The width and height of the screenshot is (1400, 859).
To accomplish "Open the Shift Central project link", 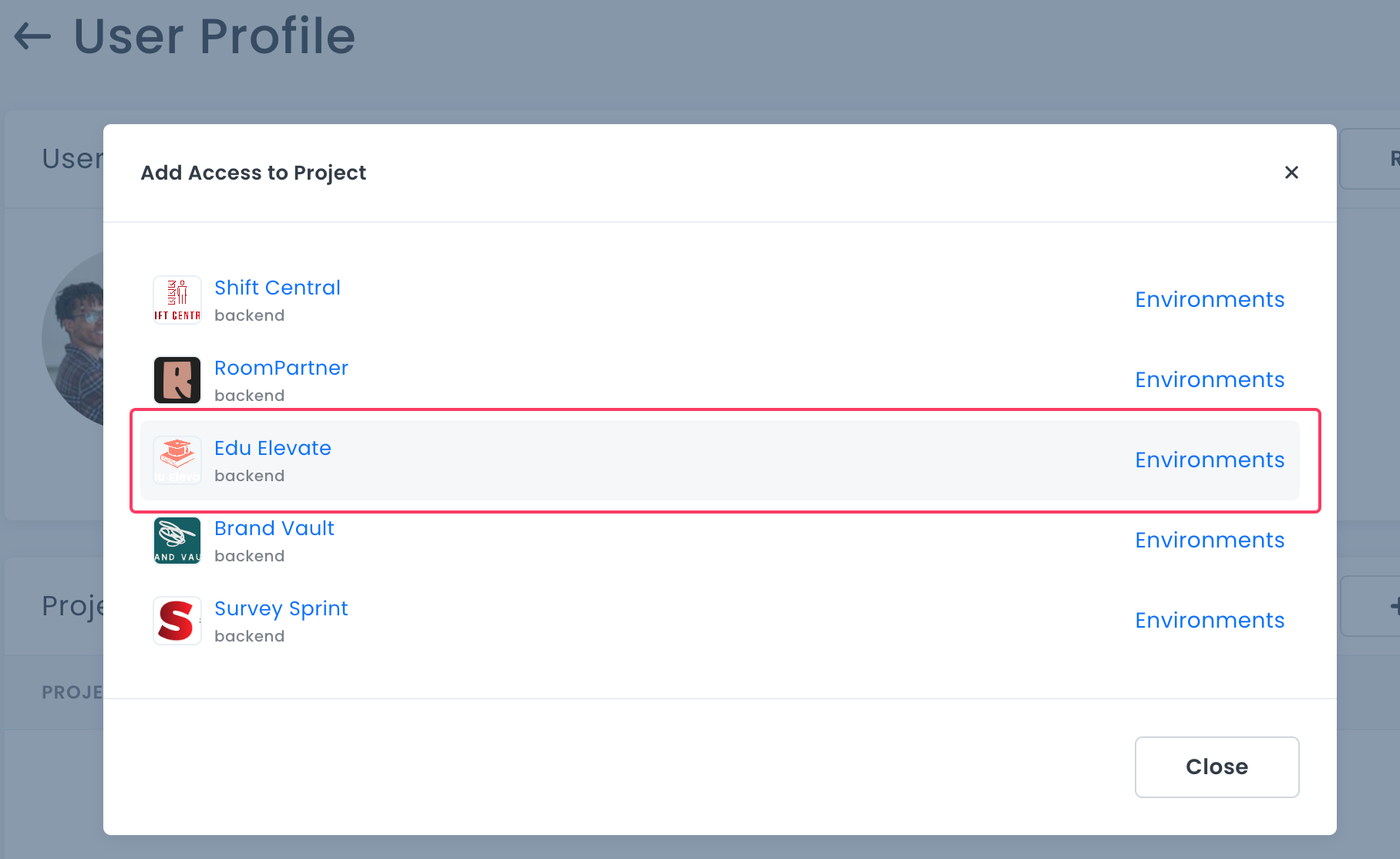I will [x=277, y=288].
